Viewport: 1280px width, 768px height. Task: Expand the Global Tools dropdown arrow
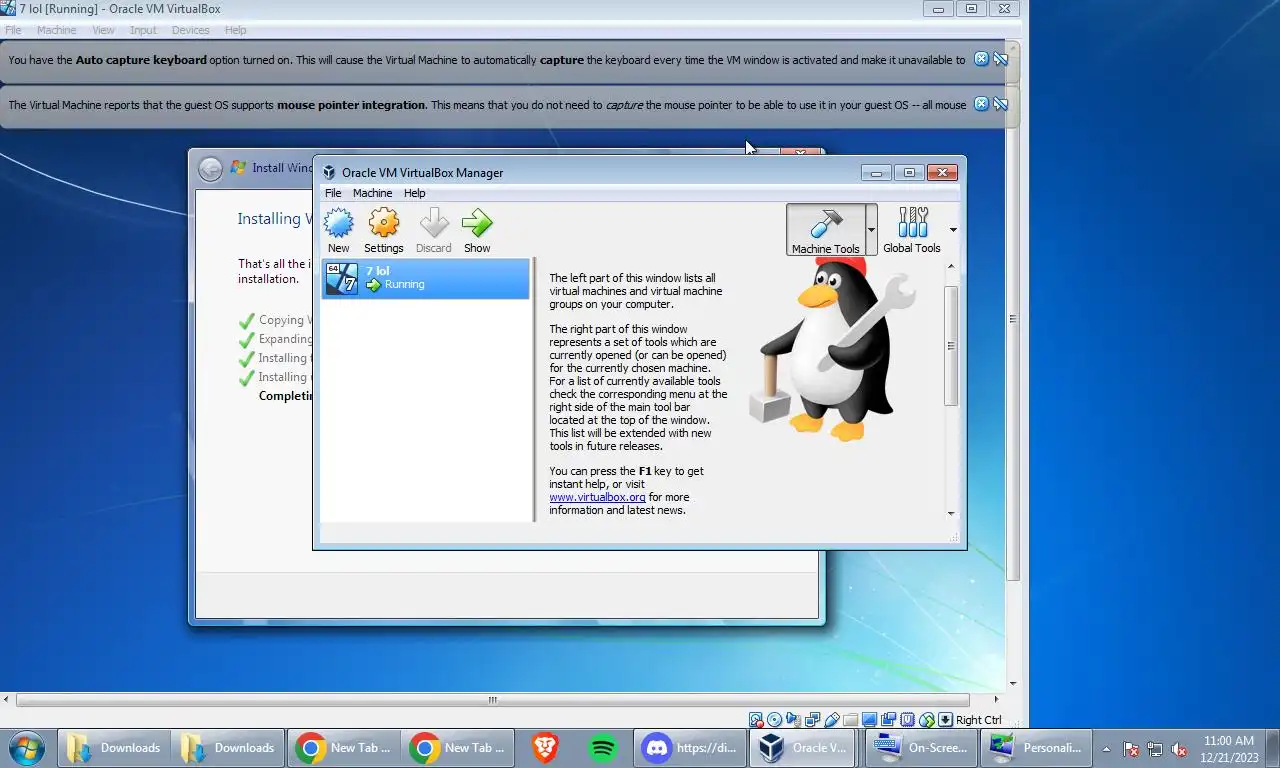click(x=953, y=230)
